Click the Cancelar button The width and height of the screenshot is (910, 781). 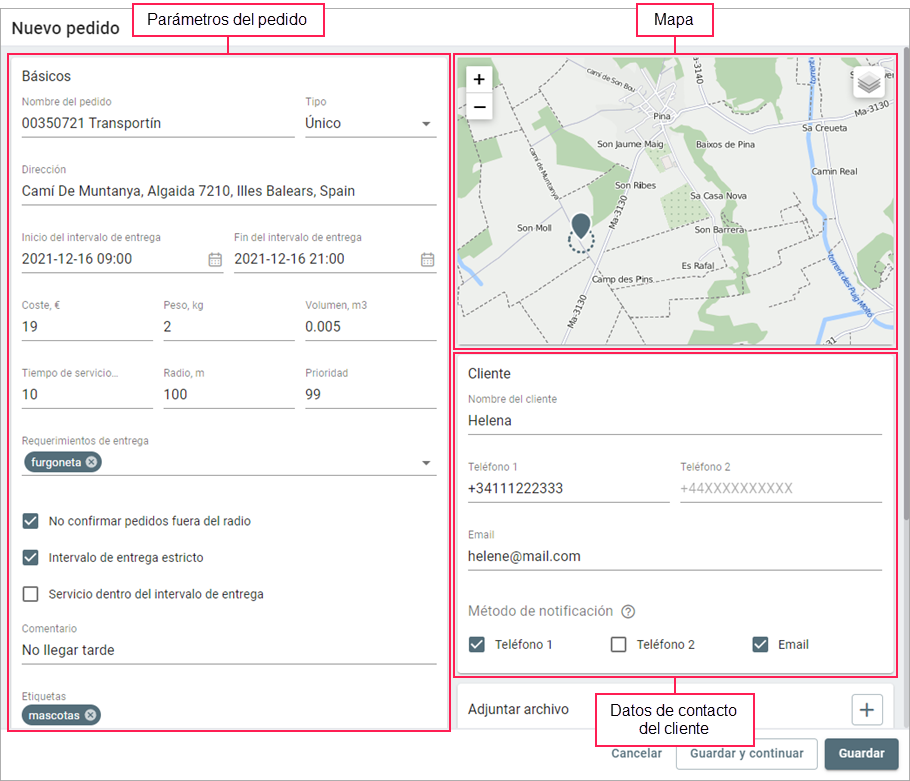click(636, 754)
